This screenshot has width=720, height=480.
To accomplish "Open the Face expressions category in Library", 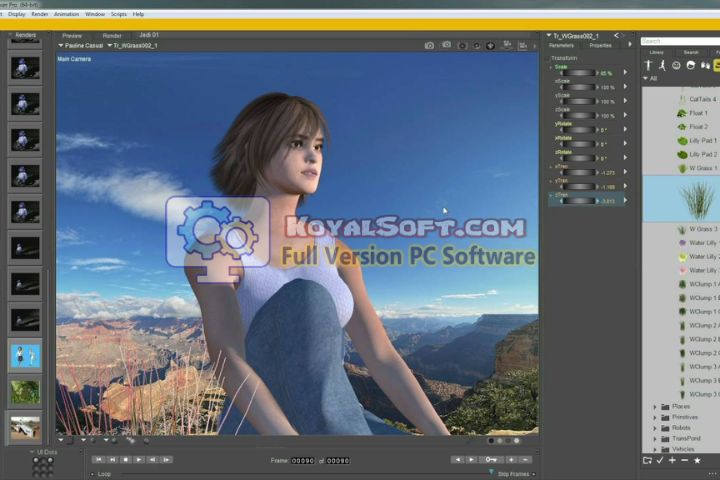I will (x=676, y=66).
